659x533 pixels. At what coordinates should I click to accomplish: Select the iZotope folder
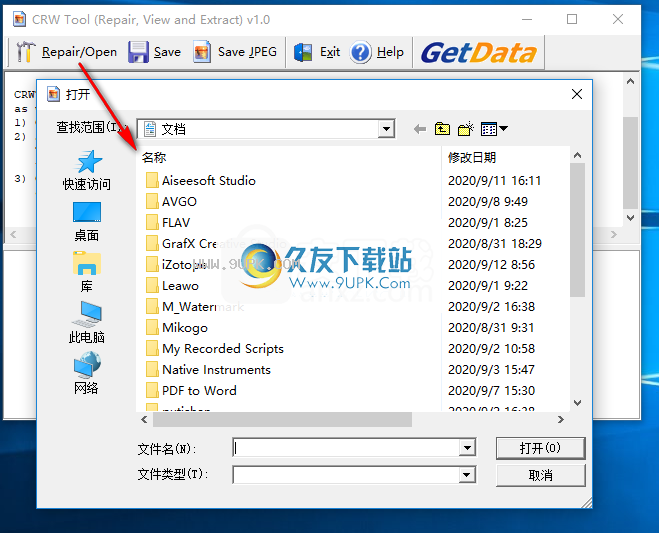point(176,265)
